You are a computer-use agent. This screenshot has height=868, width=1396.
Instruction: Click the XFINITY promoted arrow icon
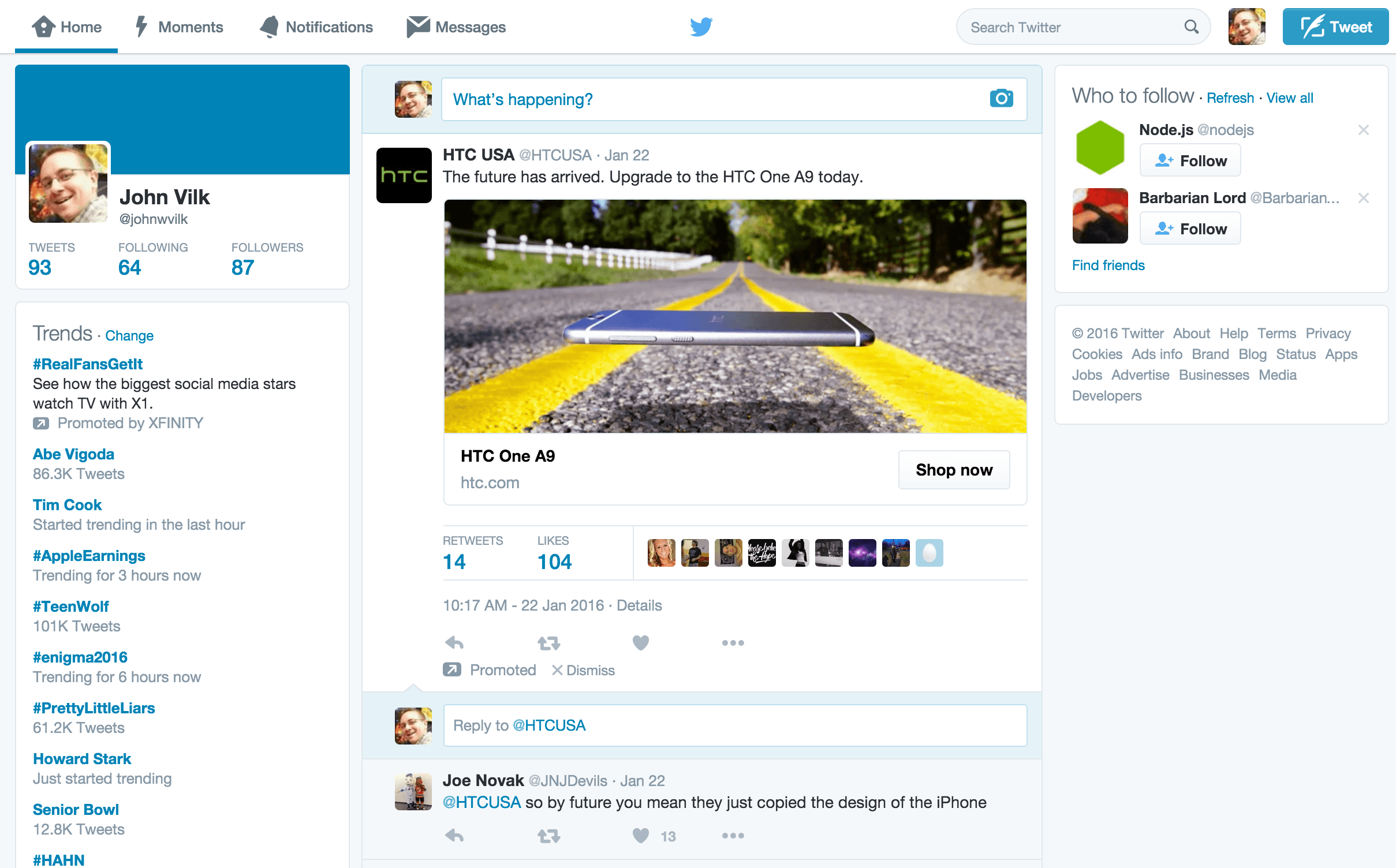40,423
